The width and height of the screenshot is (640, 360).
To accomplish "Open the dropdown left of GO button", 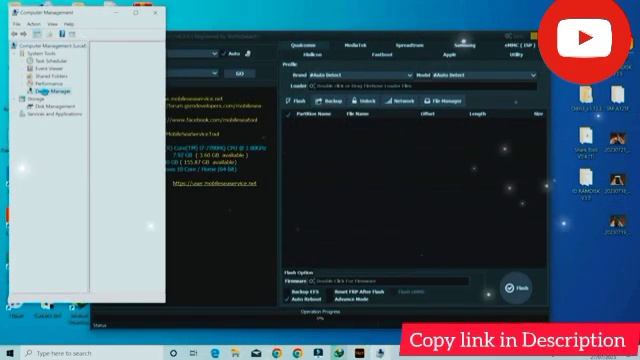I will click(192, 73).
